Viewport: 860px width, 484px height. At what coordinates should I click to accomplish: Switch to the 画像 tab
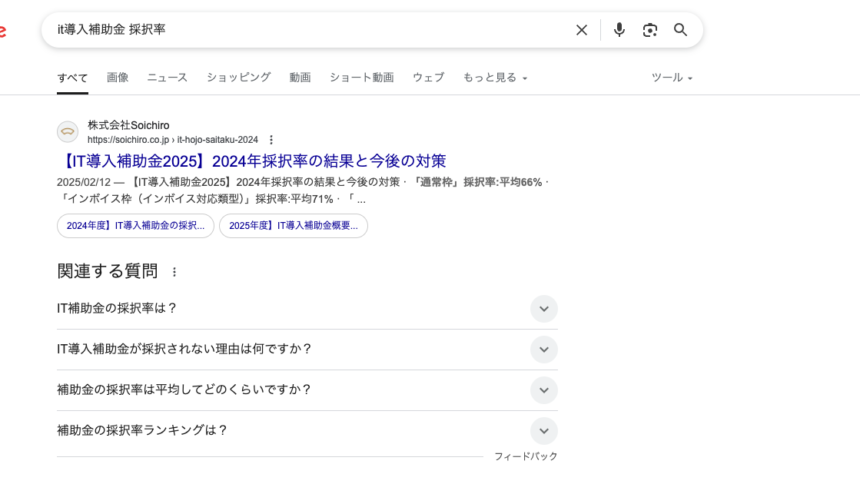click(x=117, y=77)
